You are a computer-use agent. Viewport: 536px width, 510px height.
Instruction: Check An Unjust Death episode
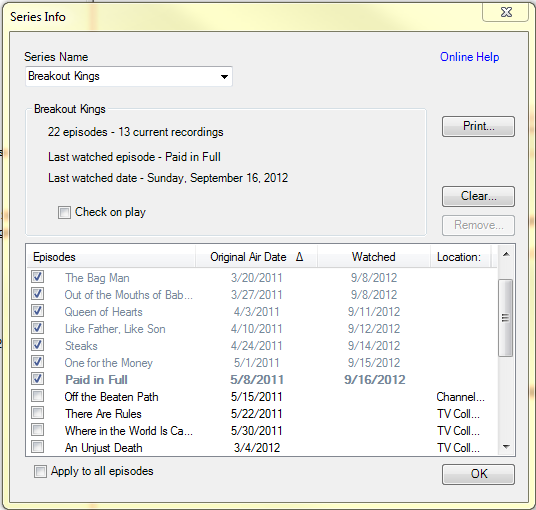tap(37, 447)
